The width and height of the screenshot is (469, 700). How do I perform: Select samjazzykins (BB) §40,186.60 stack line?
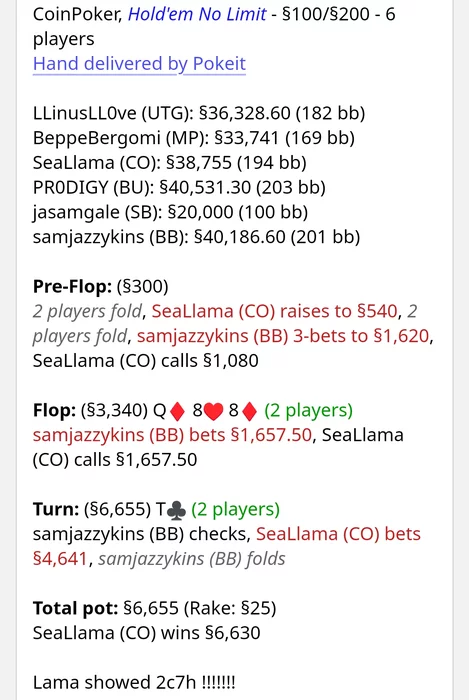click(196, 237)
